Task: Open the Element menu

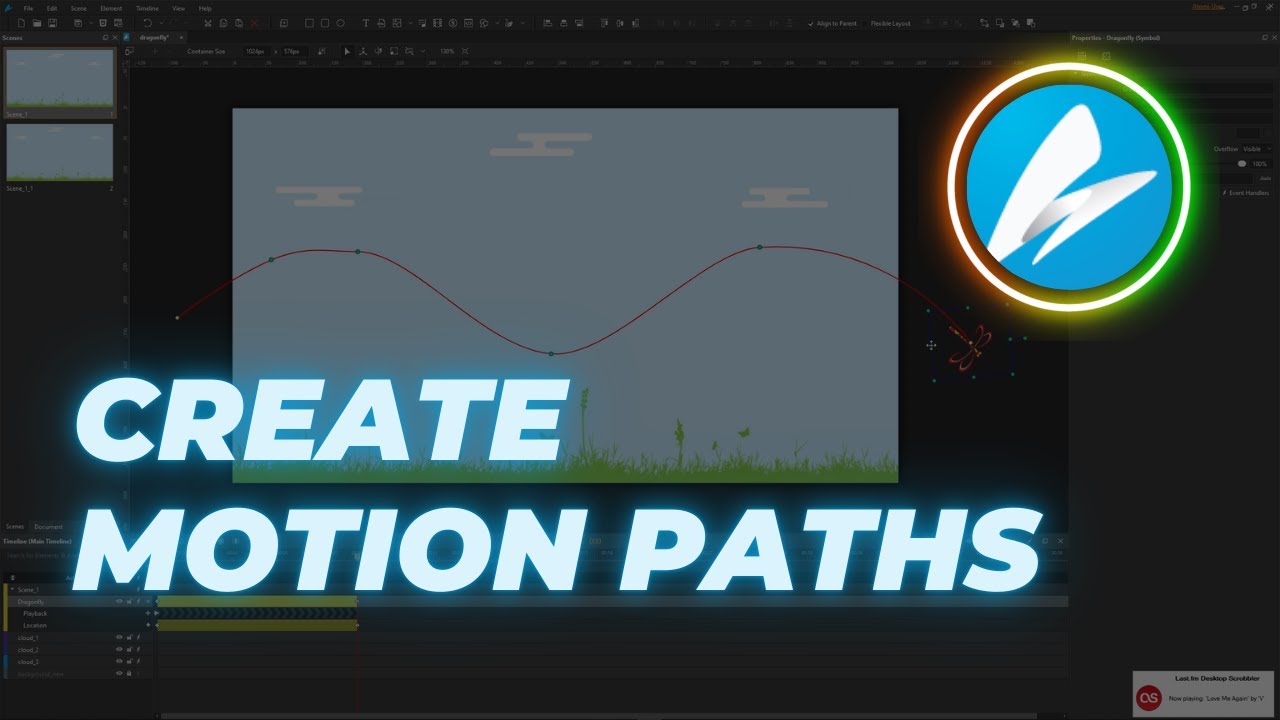Action: tap(111, 8)
